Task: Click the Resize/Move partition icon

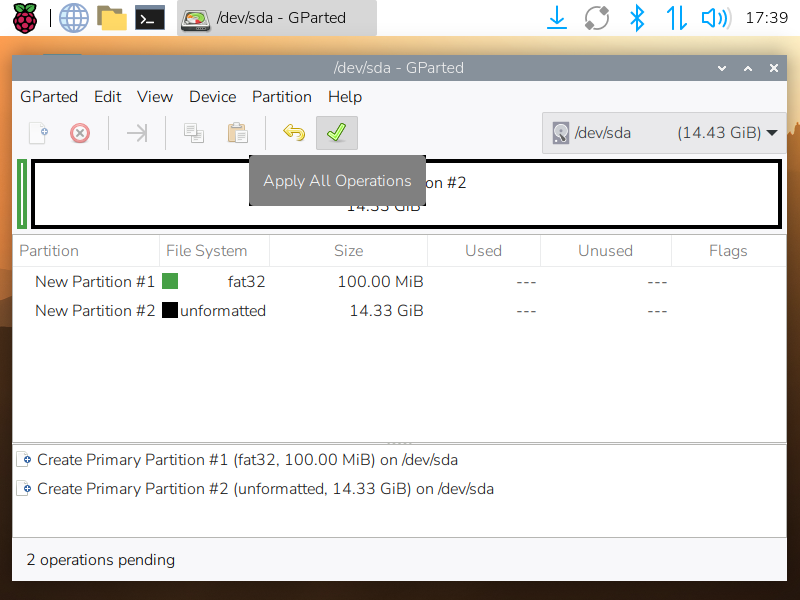Action: click(x=137, y=133)
